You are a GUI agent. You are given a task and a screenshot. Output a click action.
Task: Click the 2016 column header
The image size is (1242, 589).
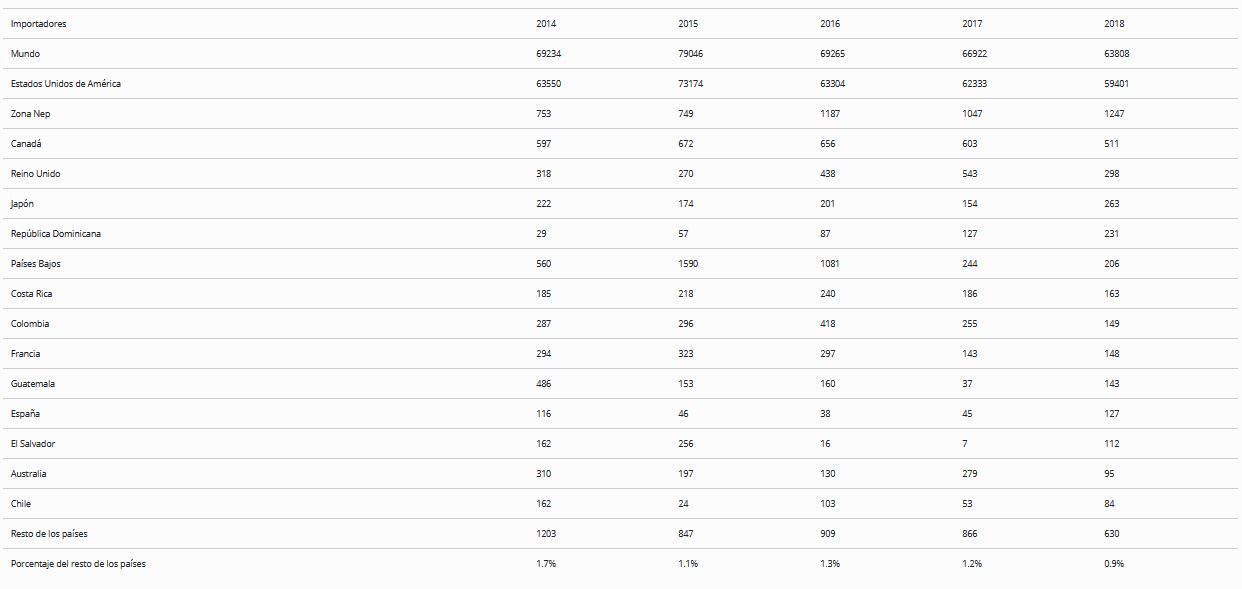[x=830, y=24]
